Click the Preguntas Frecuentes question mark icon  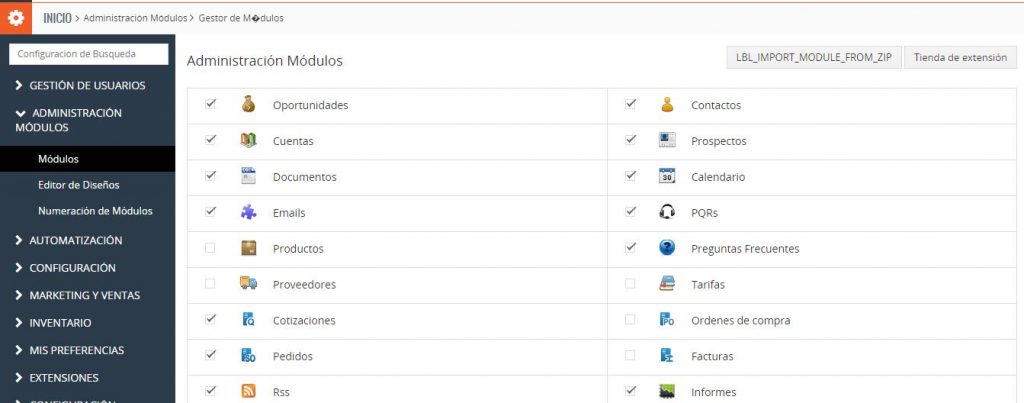tap(667, 248)
